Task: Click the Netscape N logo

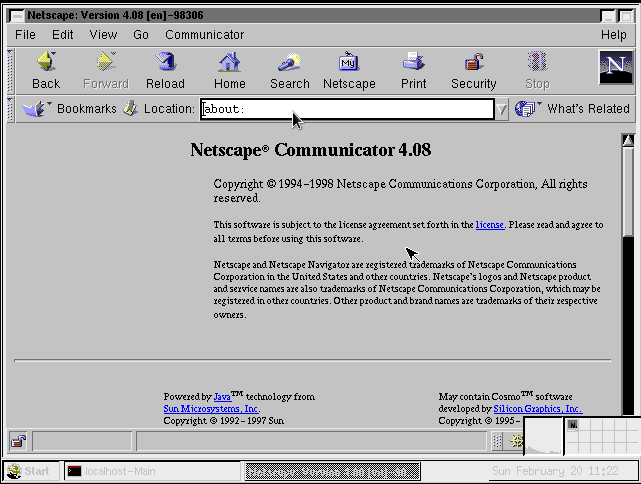Action: (614, 68)
